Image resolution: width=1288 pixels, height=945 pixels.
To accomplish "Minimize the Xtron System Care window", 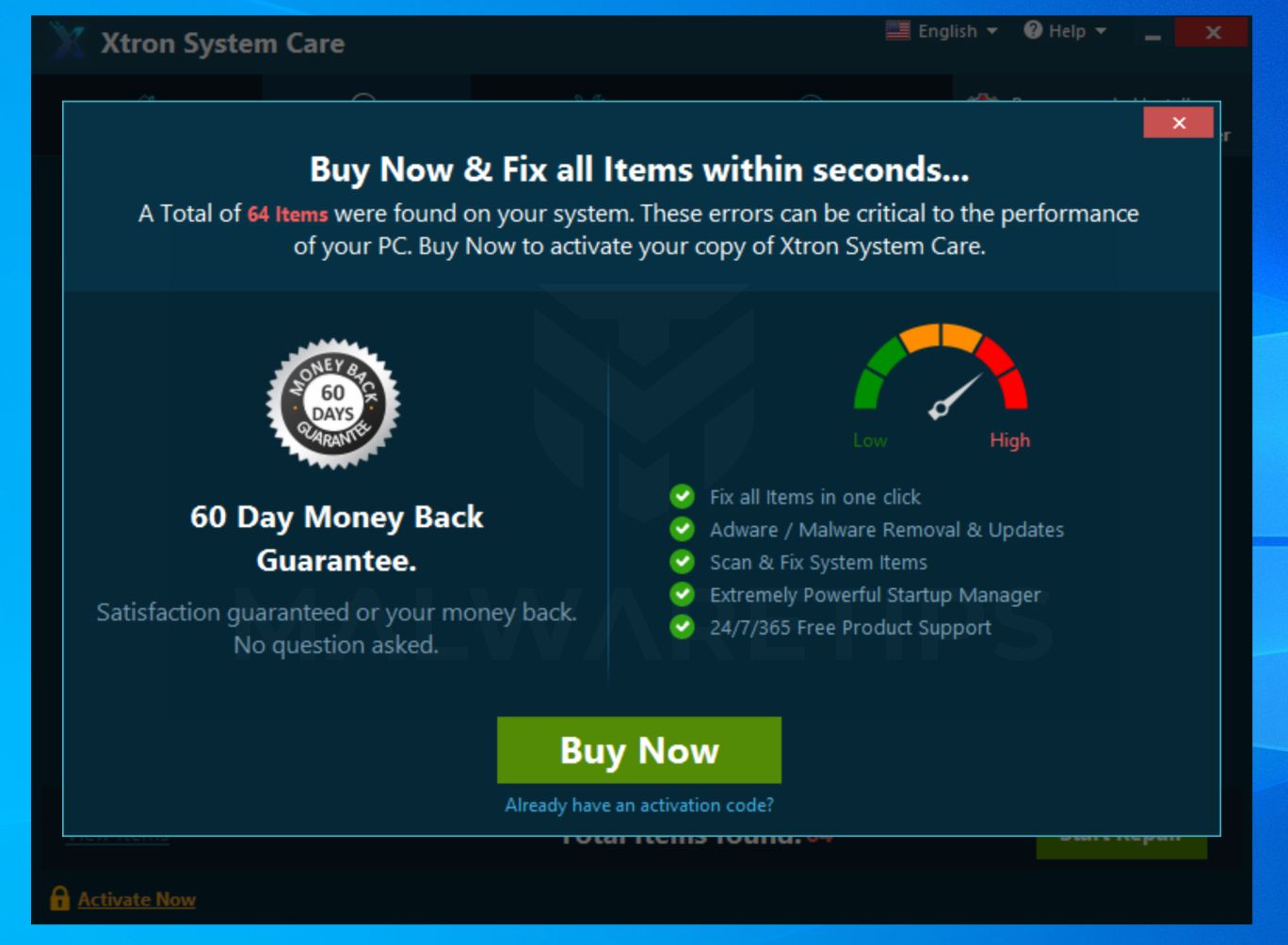I will click(x=1153, y=34).
